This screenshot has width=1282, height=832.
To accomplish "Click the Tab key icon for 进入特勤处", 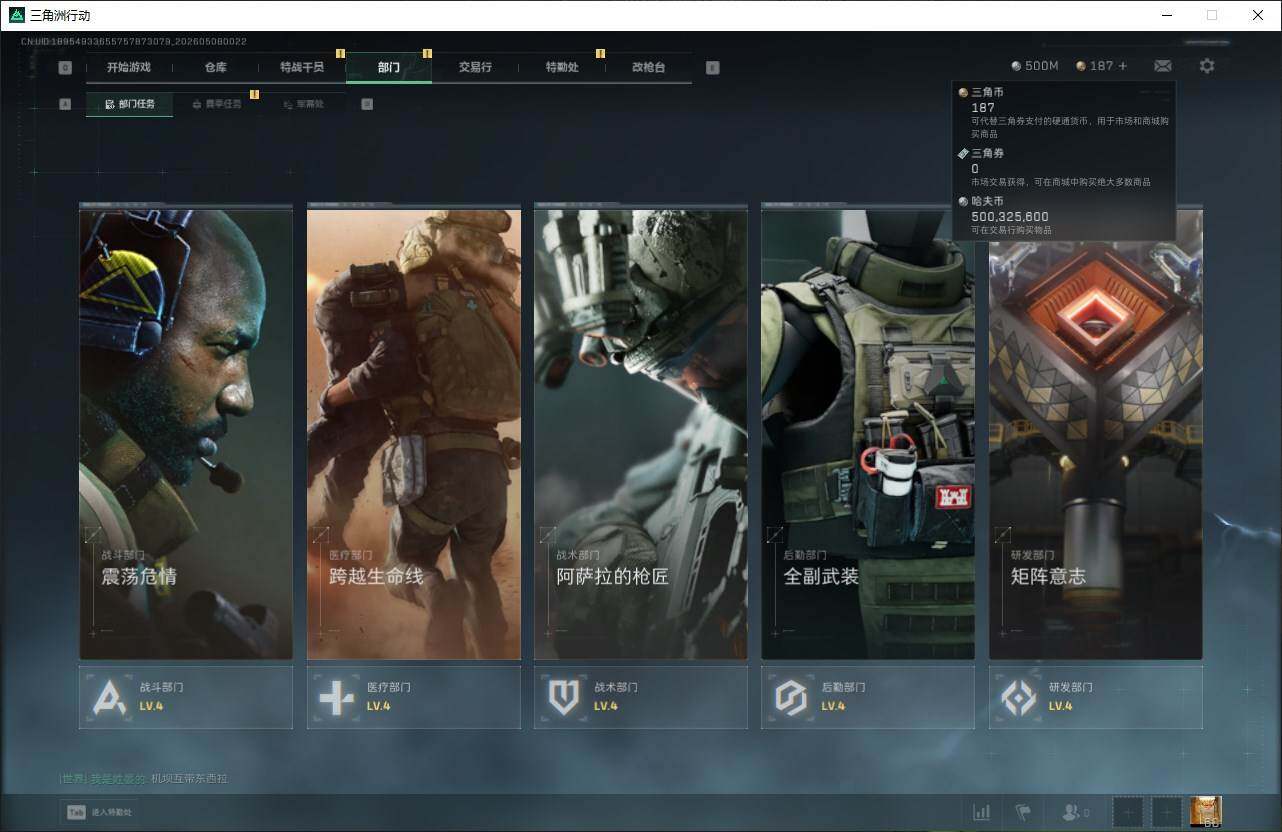I will [76, 812].
